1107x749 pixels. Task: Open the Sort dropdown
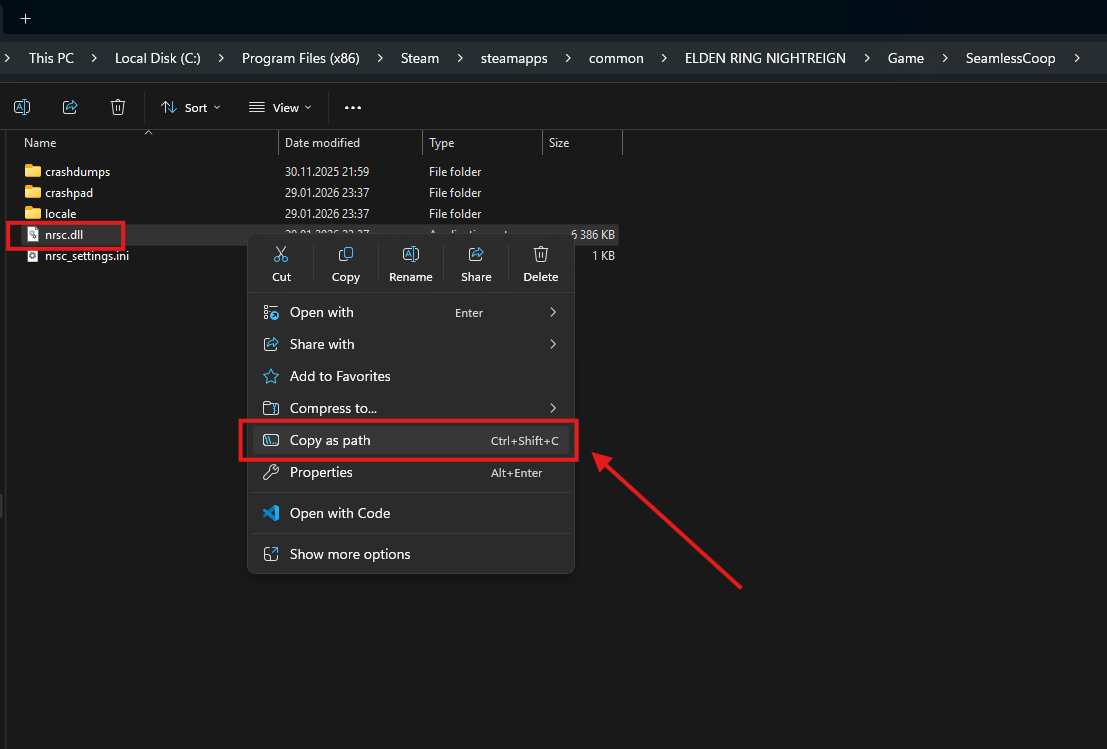point(191,107)
